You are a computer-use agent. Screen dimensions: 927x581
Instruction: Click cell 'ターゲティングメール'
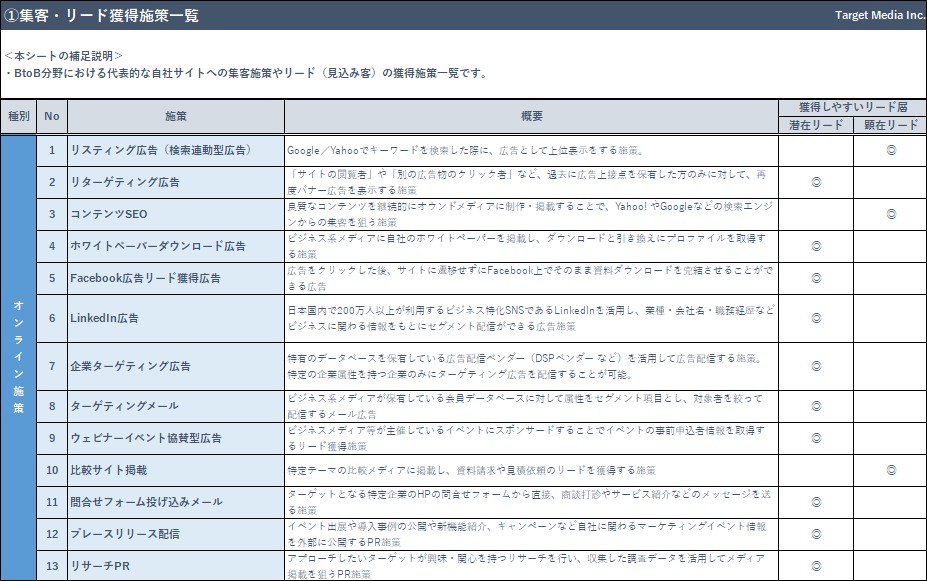coord(176,406)
